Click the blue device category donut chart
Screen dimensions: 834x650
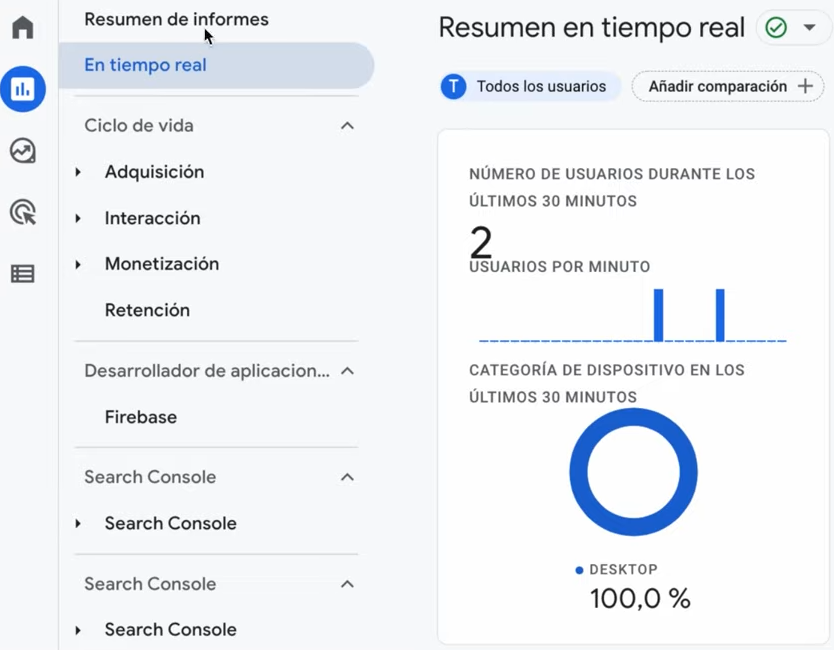pos(633,472)
